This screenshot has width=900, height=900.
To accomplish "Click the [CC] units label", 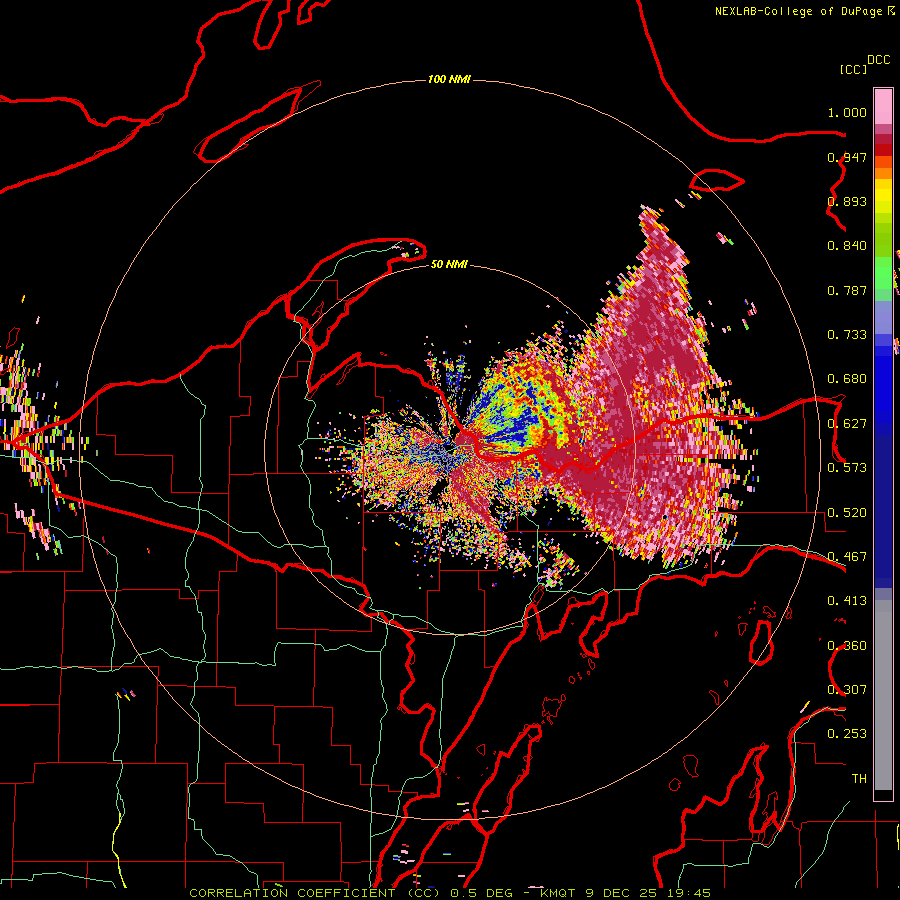I will 853,69.
